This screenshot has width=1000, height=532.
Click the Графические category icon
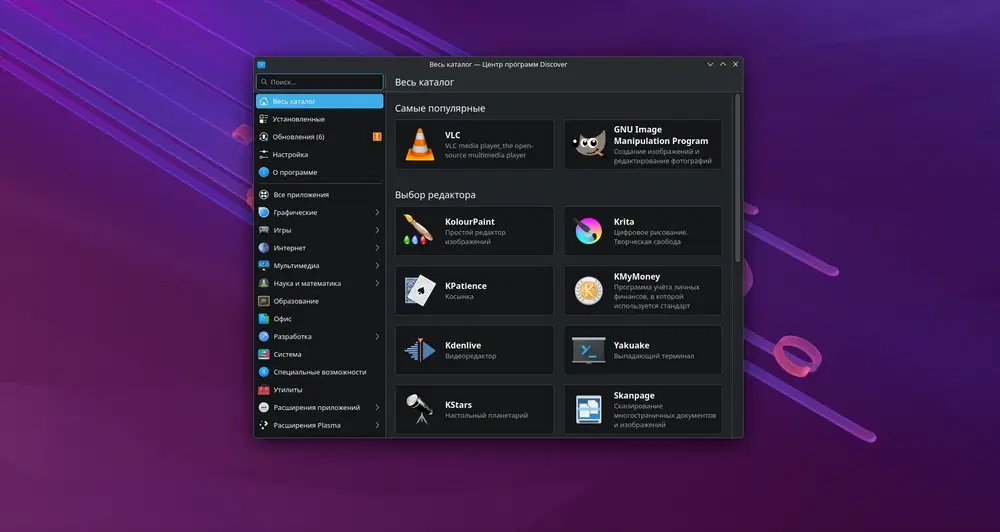(263, 212)
